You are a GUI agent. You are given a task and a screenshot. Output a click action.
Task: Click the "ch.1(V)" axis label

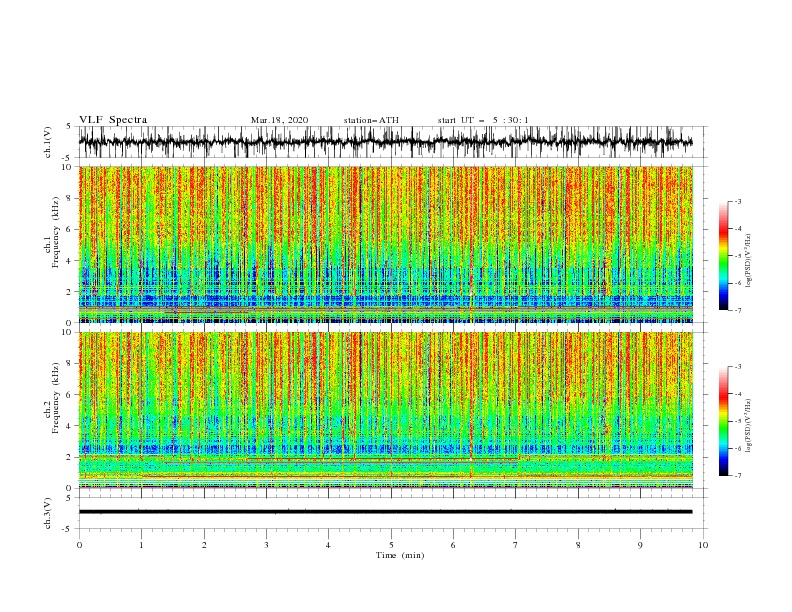coord(48,142)
